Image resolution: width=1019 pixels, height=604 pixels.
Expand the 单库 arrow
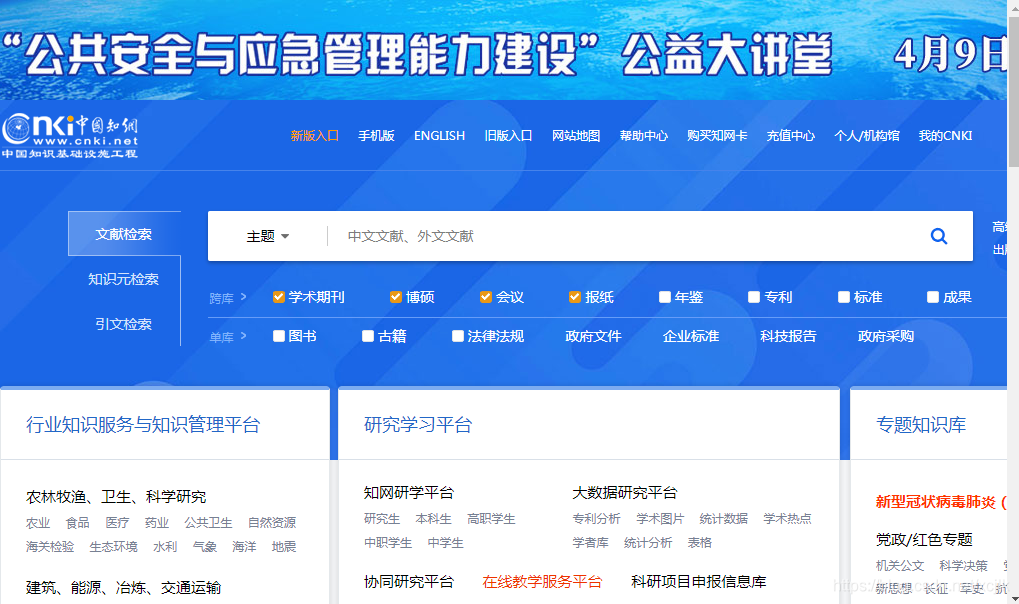pos(244,336)
